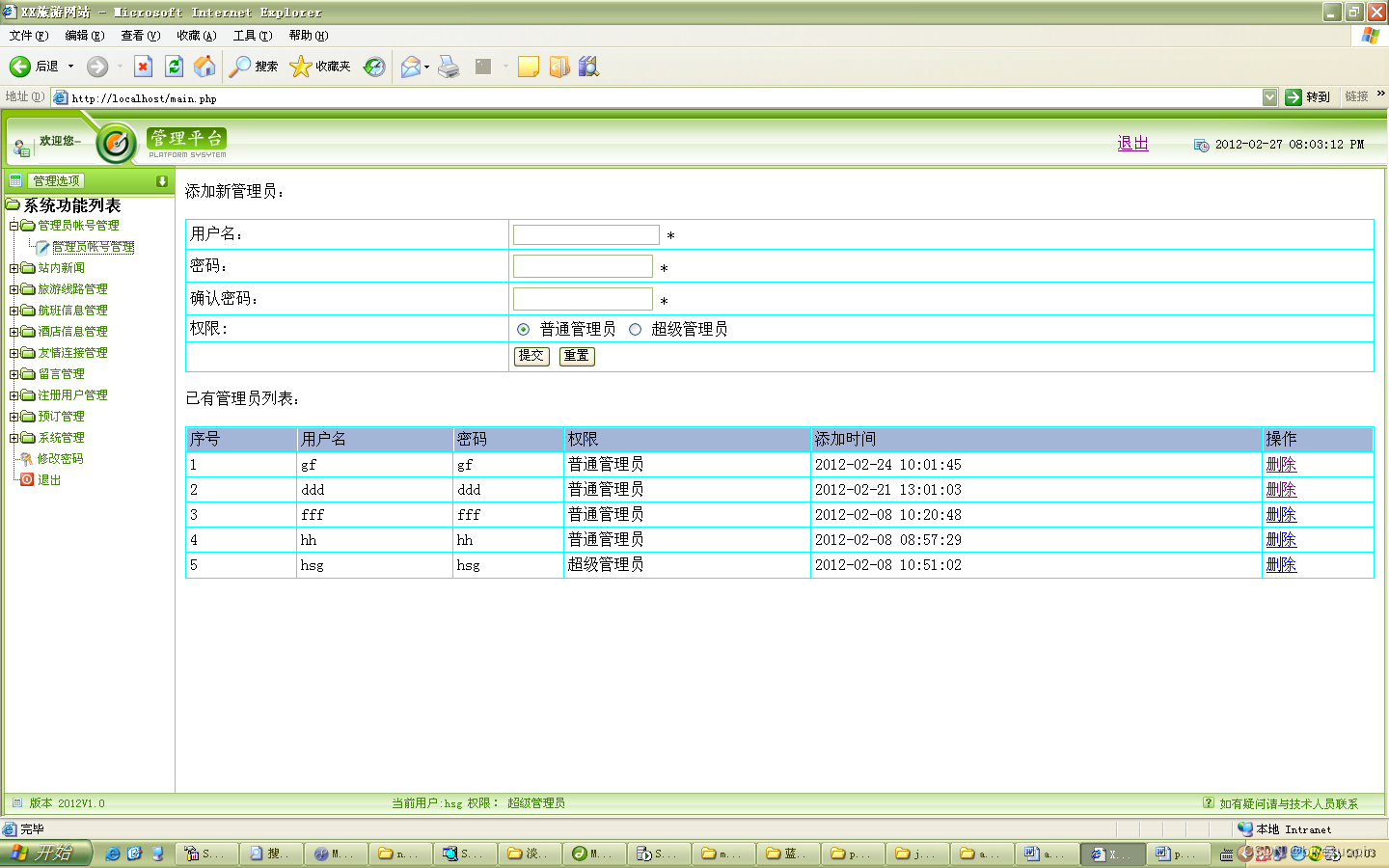Expand the 航班信息管理 tree node
1389x868 pixels.
coord(14,311)
